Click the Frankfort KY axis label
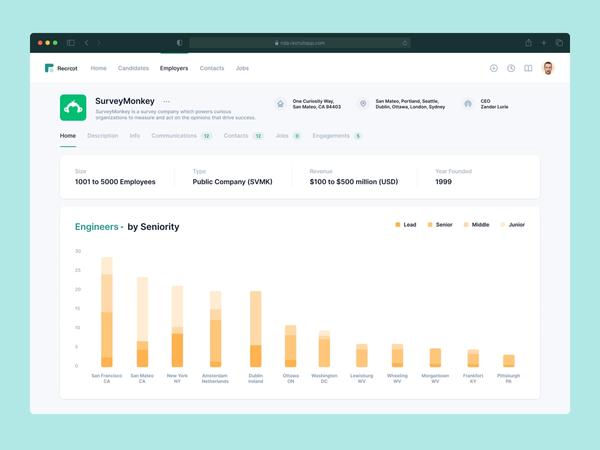The height and width of the screenshot is (450, 600). 473,378
